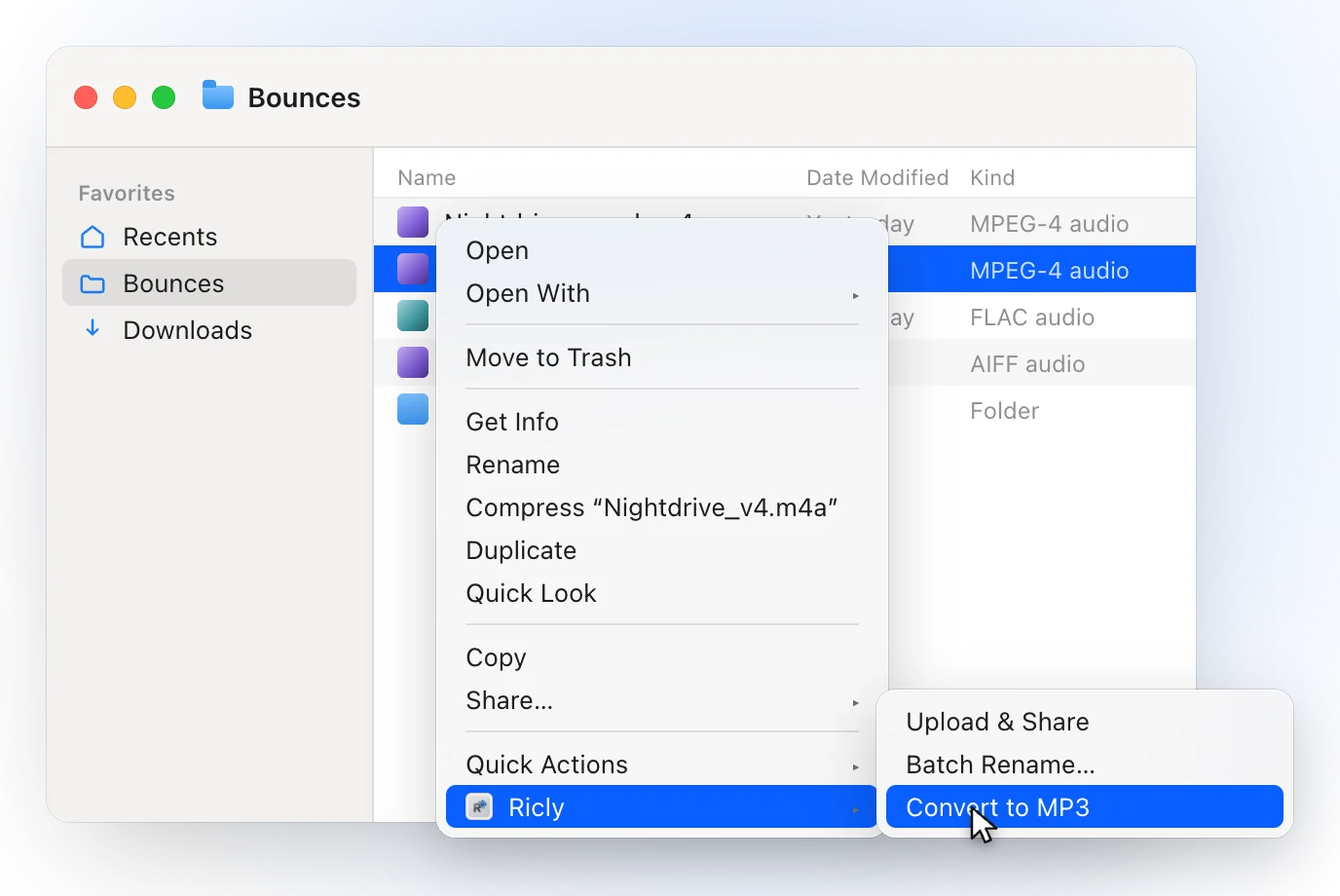Click the Downloads arrow icon in the sidebar
The image size is (1340, 896).
pos(93,328)
